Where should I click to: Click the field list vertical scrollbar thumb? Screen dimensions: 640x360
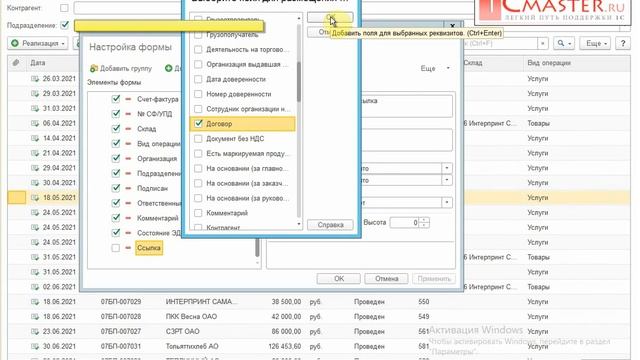298,81
